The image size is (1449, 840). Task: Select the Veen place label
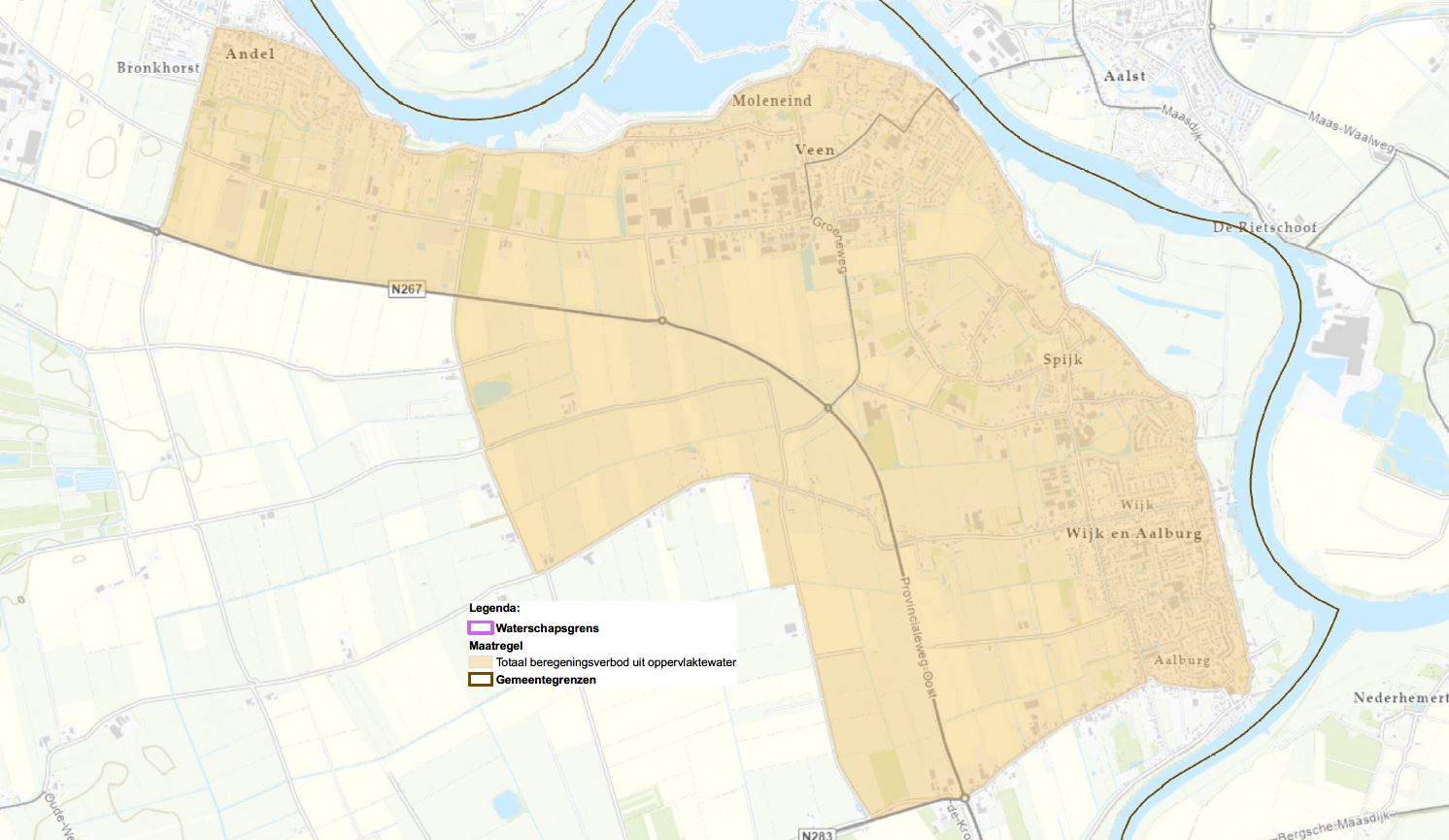tap(815, 150)
